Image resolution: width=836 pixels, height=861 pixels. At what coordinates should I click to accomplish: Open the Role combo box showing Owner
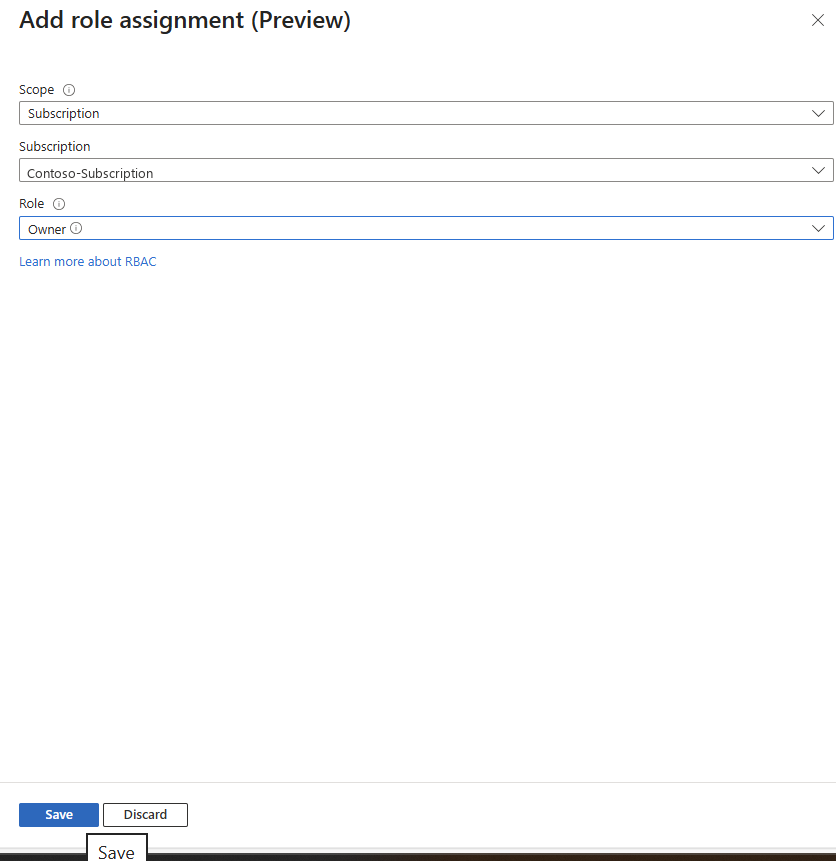(426, 228)
